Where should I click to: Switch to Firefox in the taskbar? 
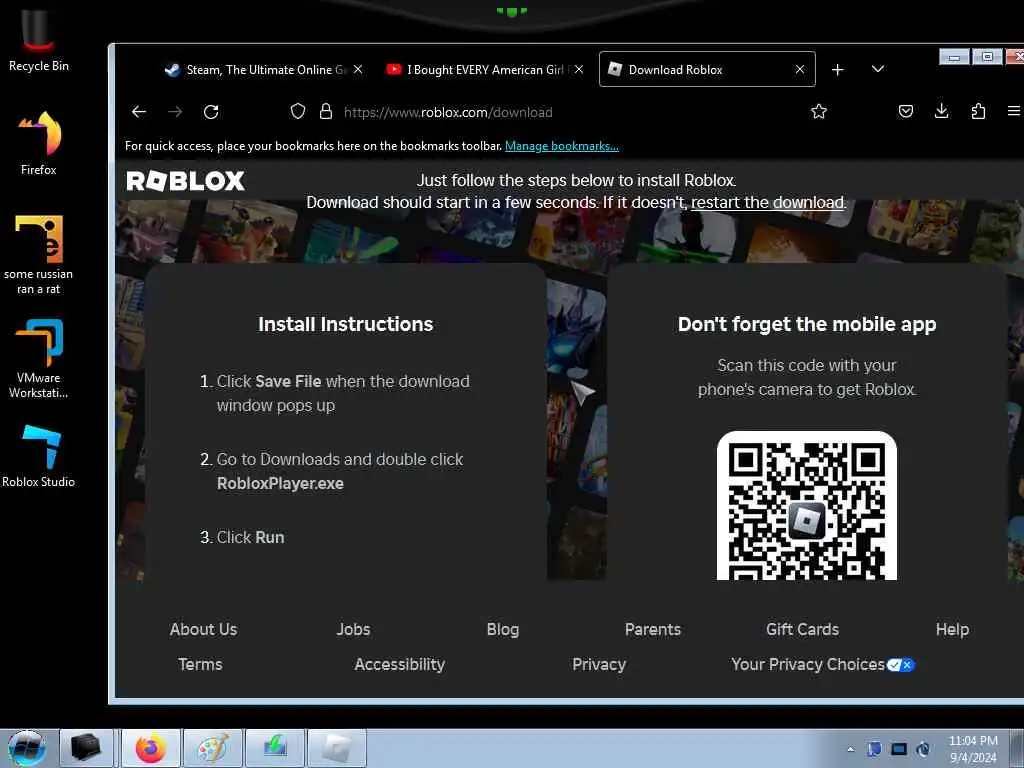point(151,748)
